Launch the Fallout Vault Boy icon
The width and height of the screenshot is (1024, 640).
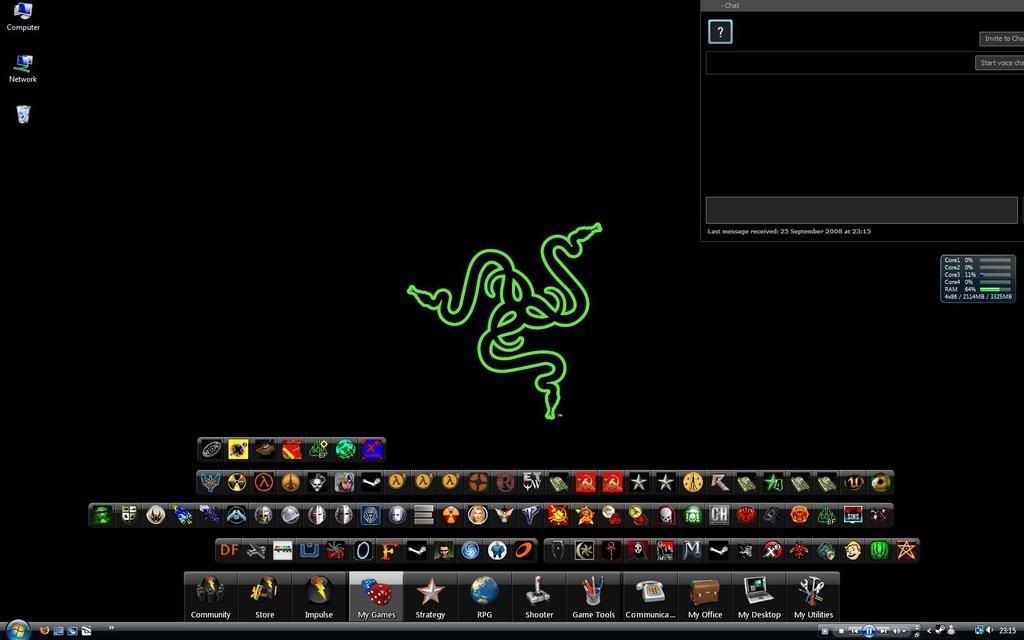852,551
